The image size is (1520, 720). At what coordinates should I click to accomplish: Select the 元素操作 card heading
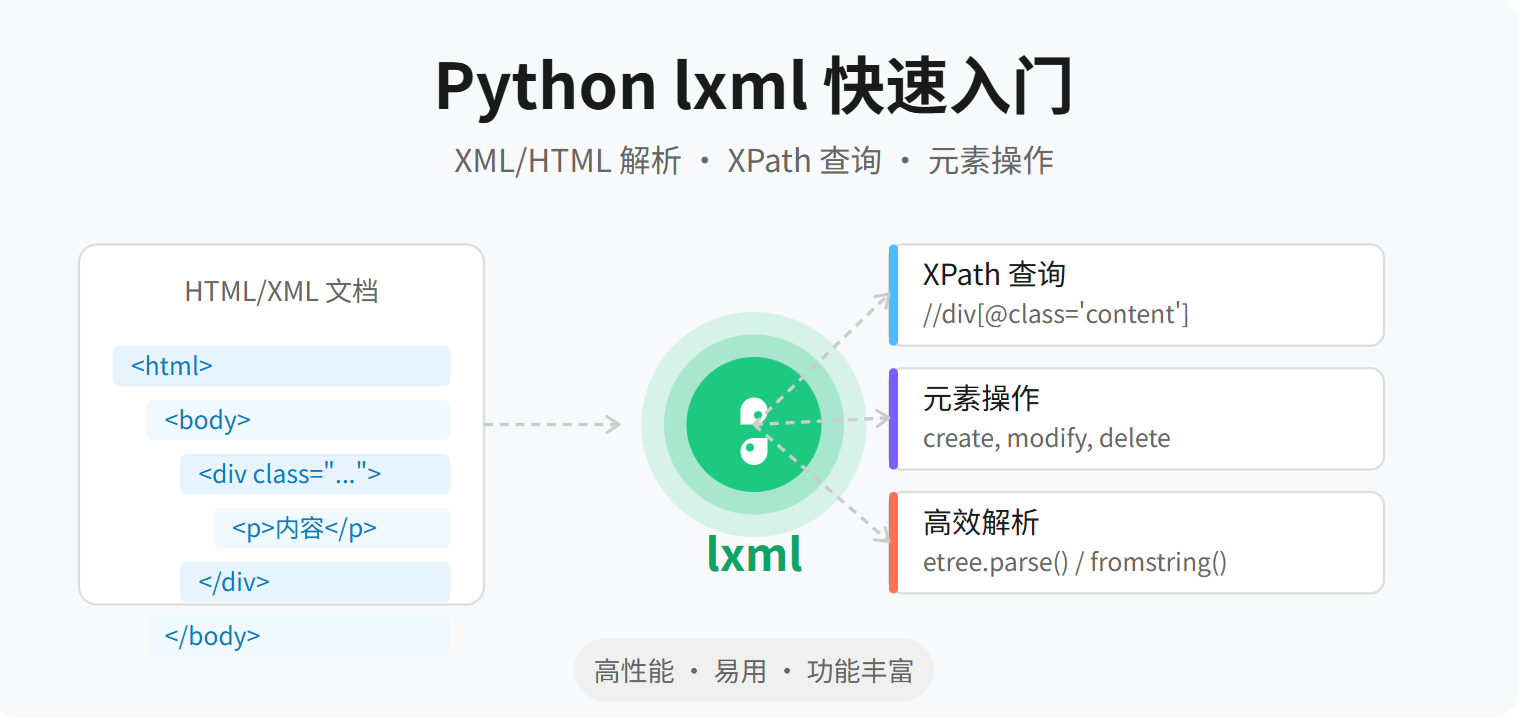click(981, 398)
